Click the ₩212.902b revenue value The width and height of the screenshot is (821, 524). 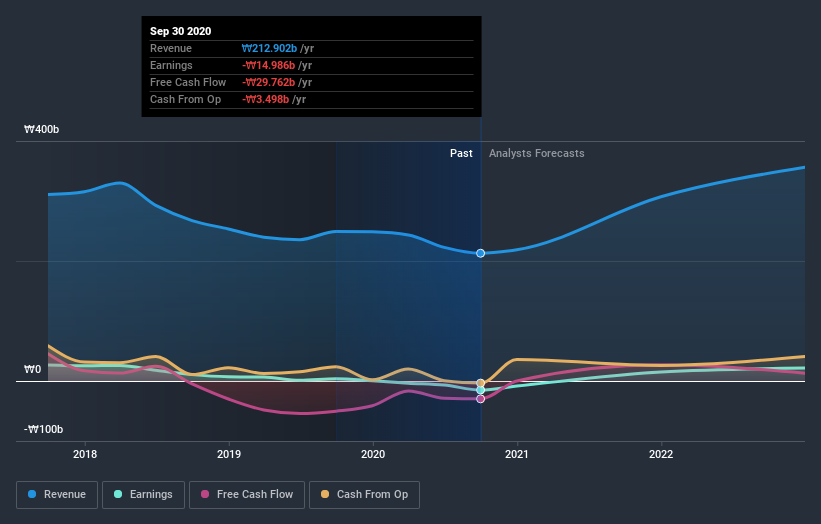coord(269,48)
